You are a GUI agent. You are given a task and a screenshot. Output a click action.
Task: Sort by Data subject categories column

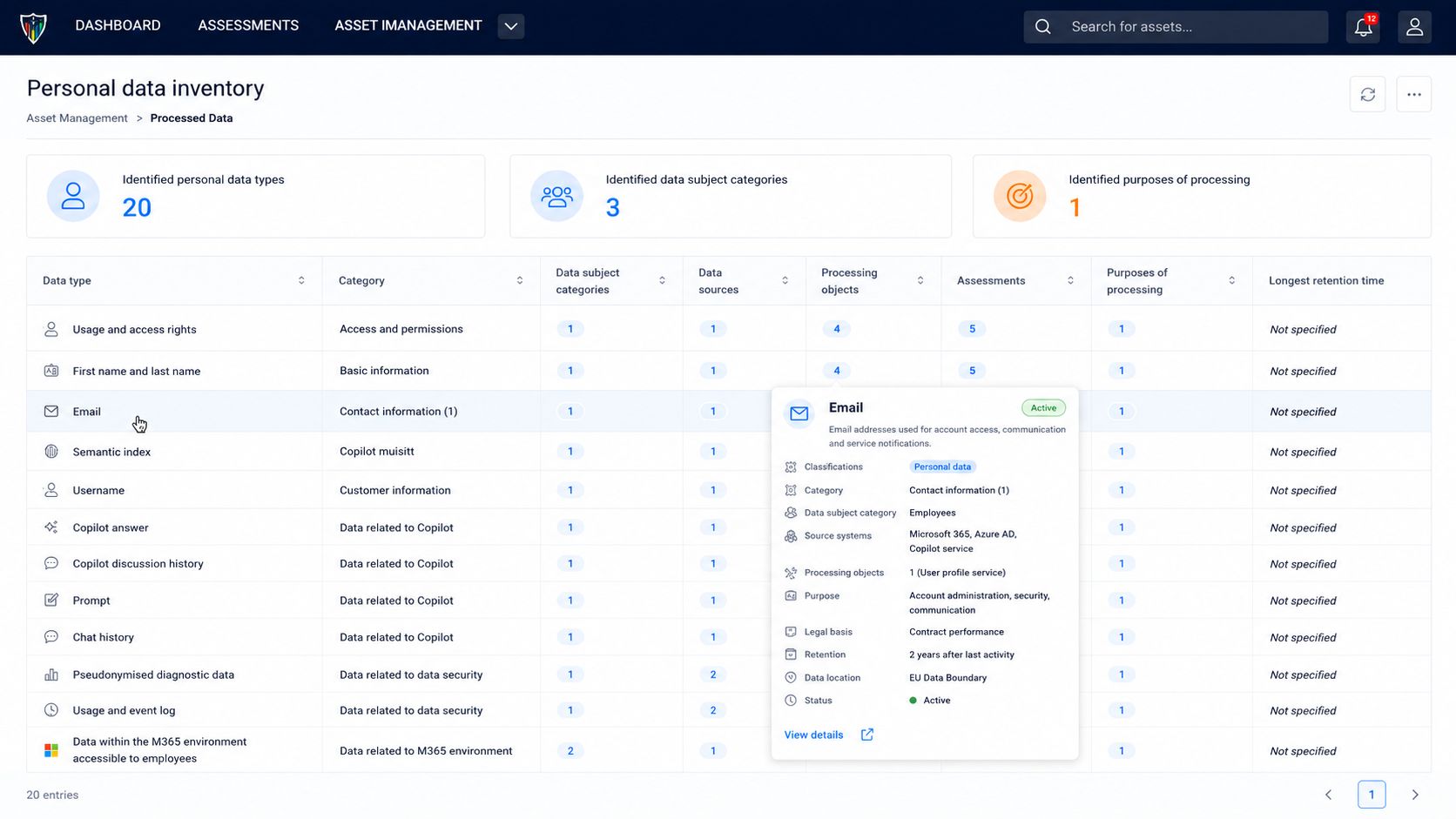click(662, 280)
